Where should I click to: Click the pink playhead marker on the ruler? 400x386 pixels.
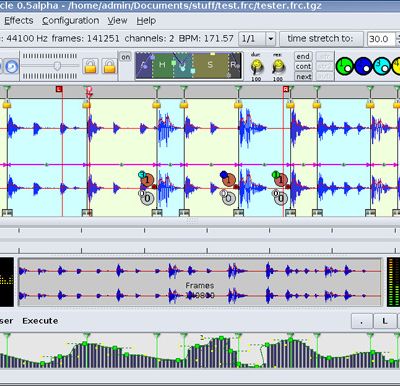click(x=89, y=90)
